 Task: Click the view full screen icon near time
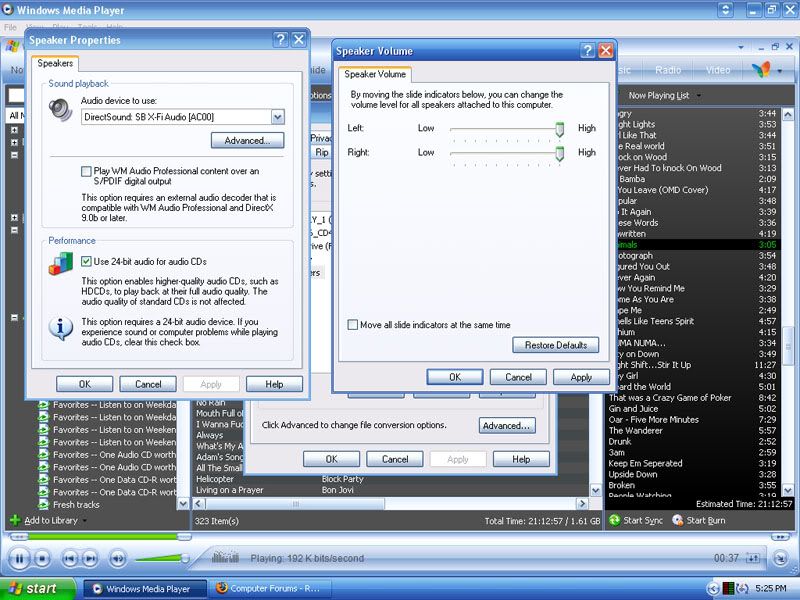753,558
